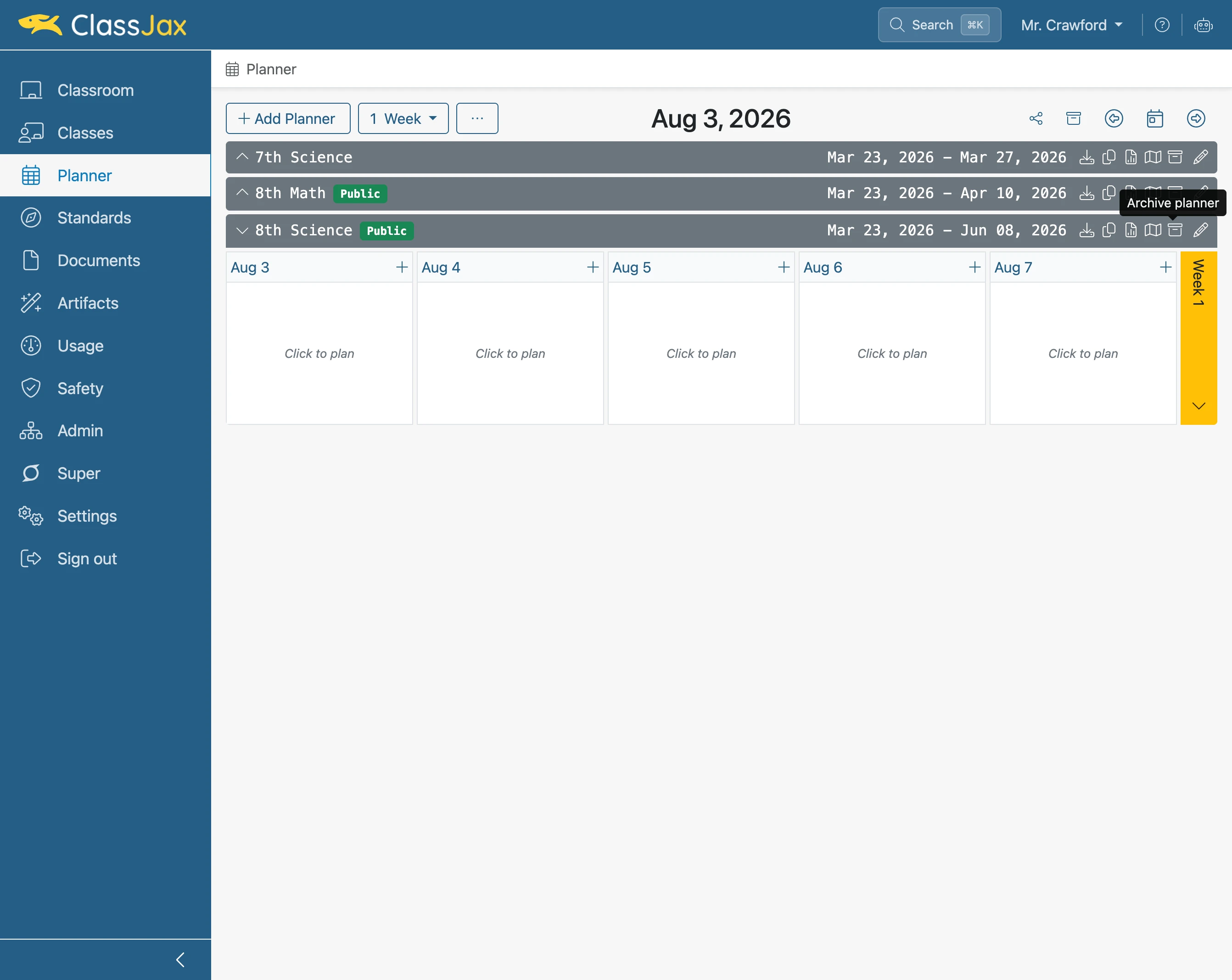Viewport: 1232px width, 980px height.
Task: Archive the 8th Science planner
Action: [x=1175, y=230]
